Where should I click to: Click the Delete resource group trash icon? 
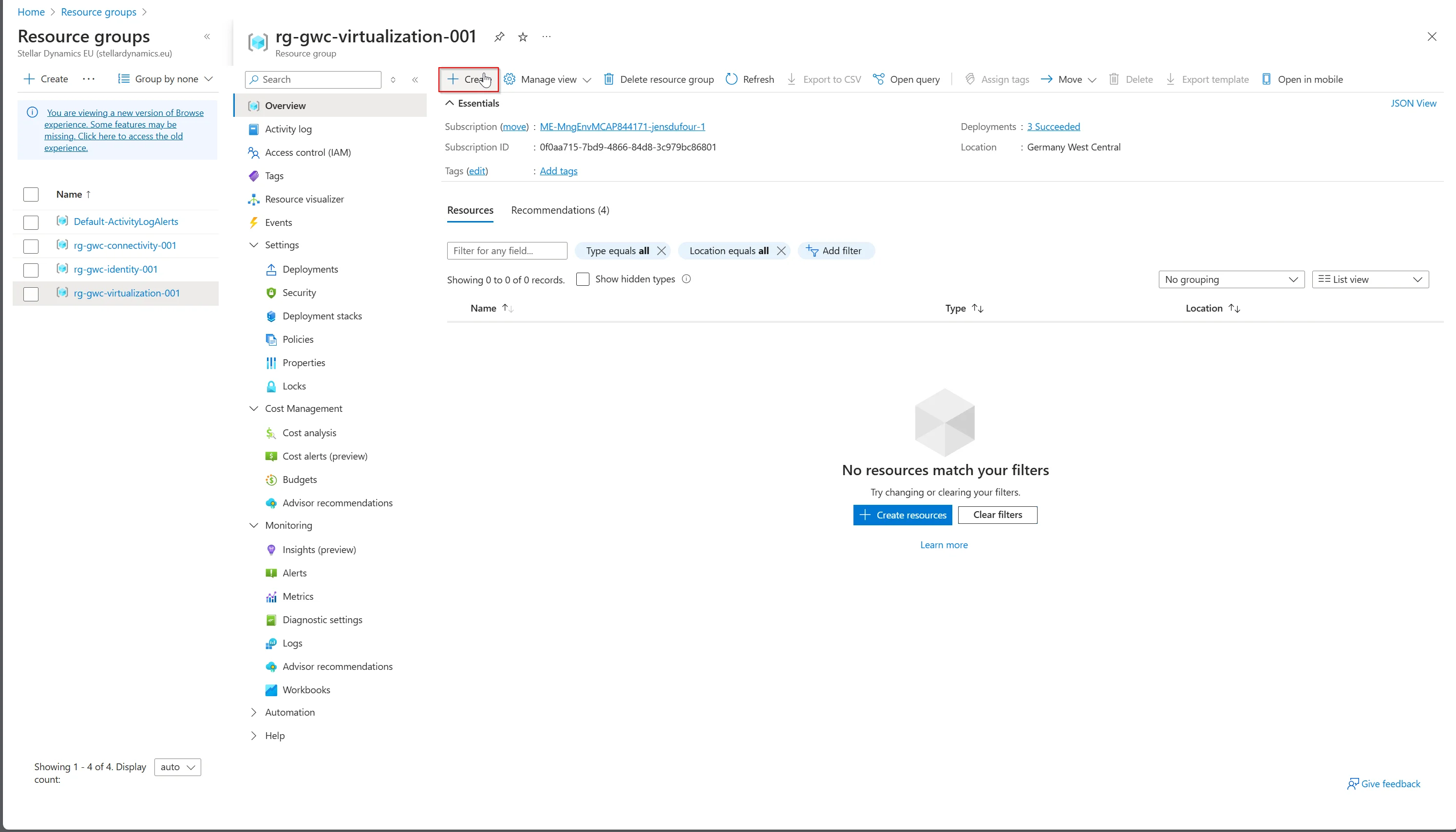click(x=609, y=79)
